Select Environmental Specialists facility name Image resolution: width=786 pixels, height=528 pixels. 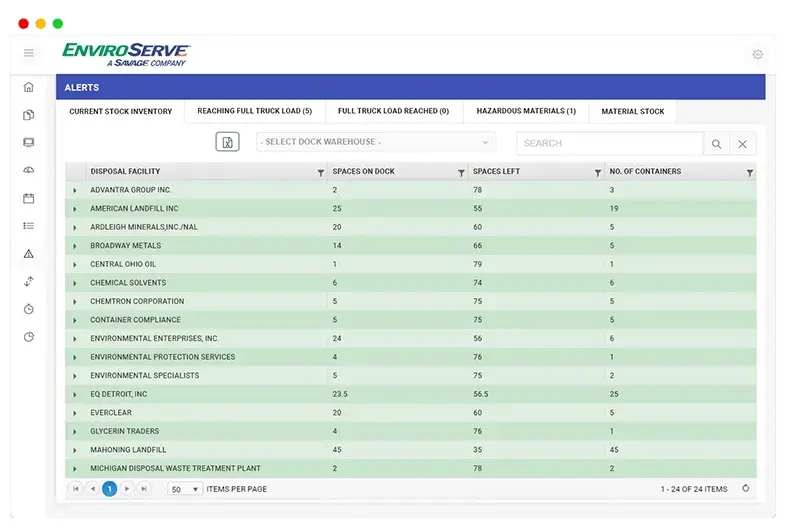[x=144, y=376]
